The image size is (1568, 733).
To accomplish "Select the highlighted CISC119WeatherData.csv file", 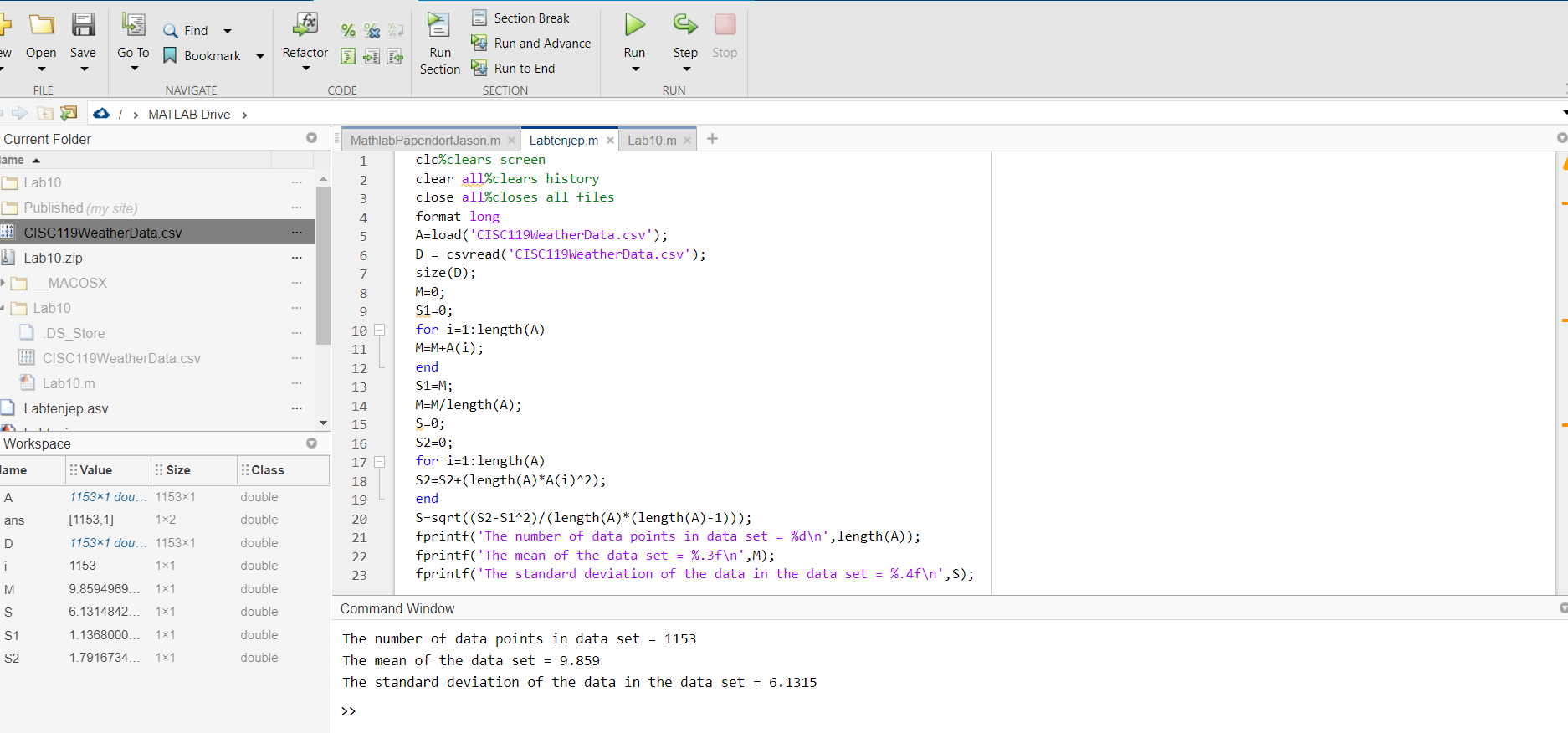I will [x=157, y=233].
